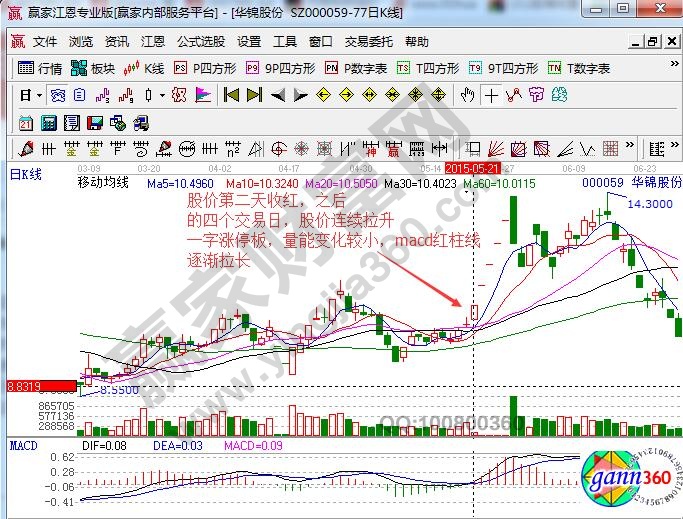683x519 pixels.
Task: Toggle the crosshair cursor tool
Action: pos(491,96)
